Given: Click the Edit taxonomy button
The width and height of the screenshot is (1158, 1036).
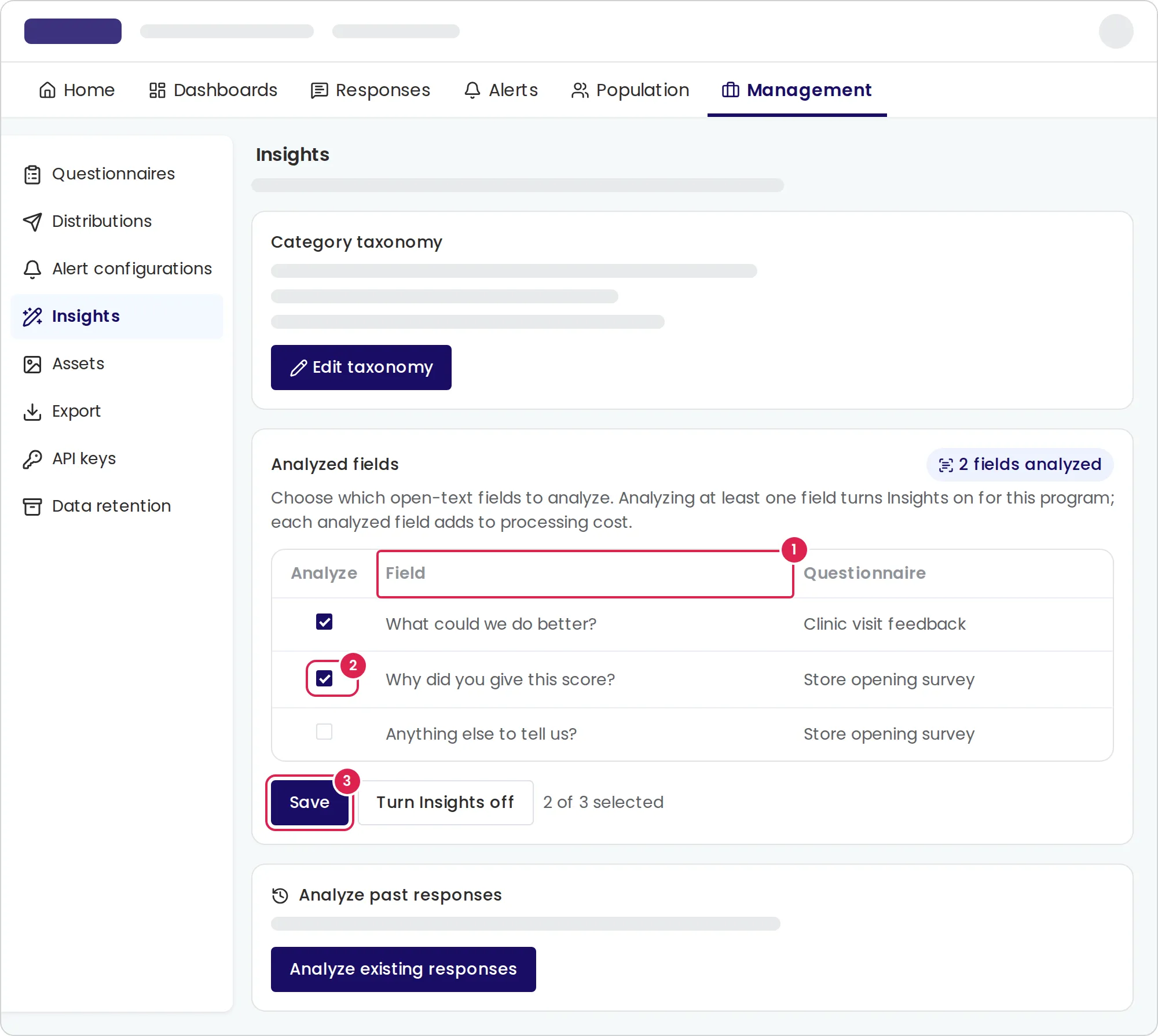Looking at the screenshot, I should [361, 368].
